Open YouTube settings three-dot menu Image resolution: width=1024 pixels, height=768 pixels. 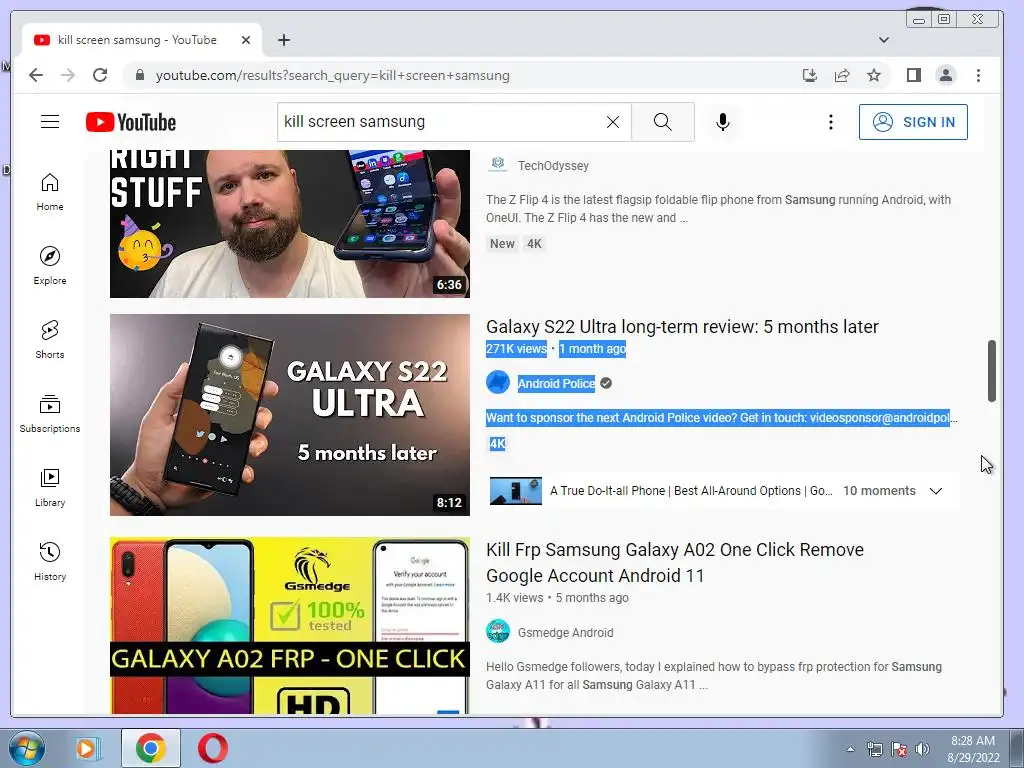(831, 122)
